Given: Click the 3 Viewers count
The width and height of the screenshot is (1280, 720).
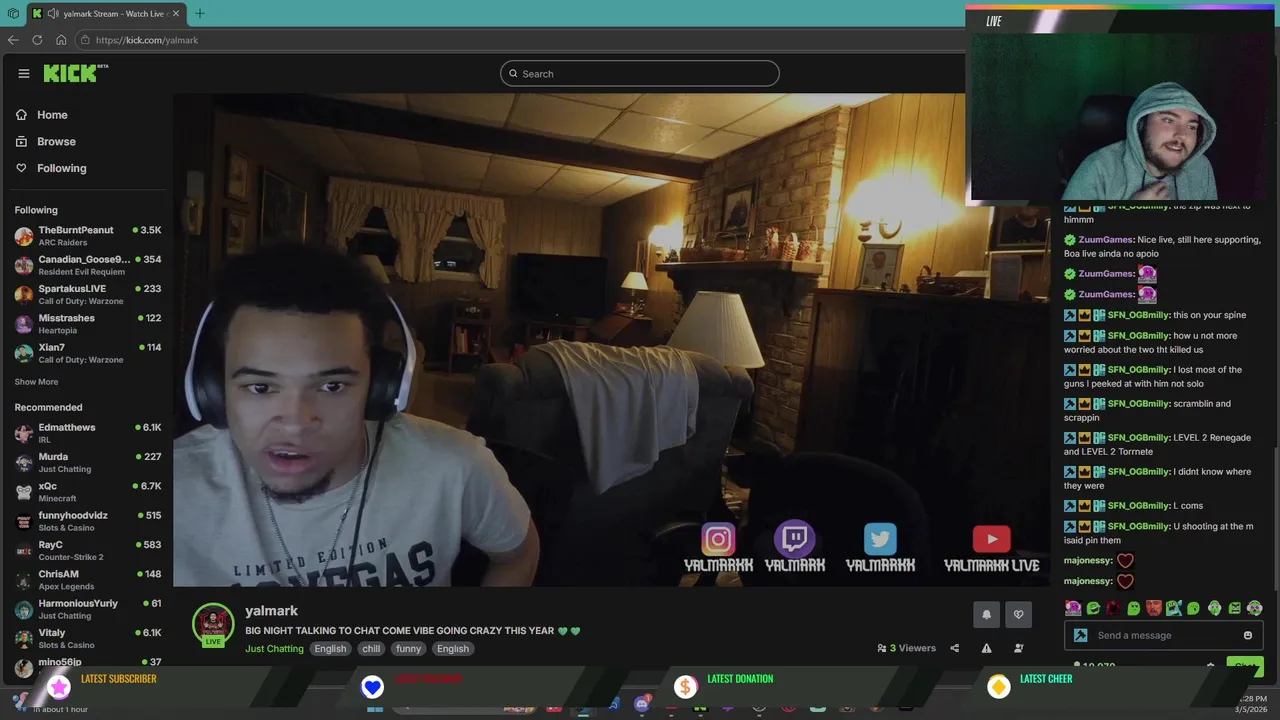Looking at the screenshot, I should pos(907,648).
